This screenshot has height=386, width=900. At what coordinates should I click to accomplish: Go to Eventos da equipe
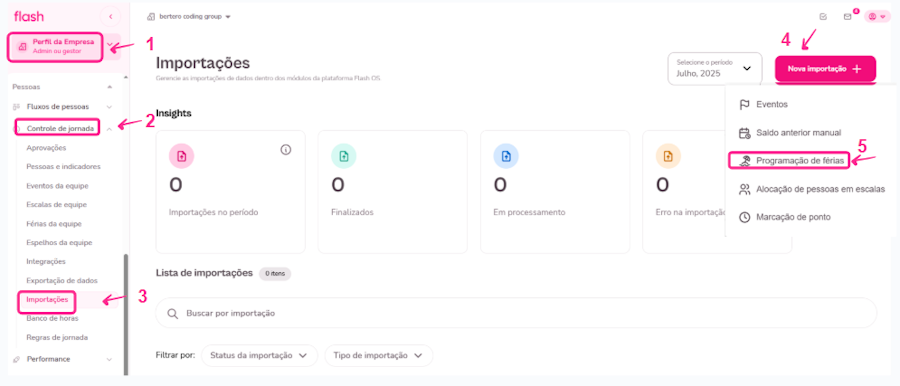(x=57, y=186)
